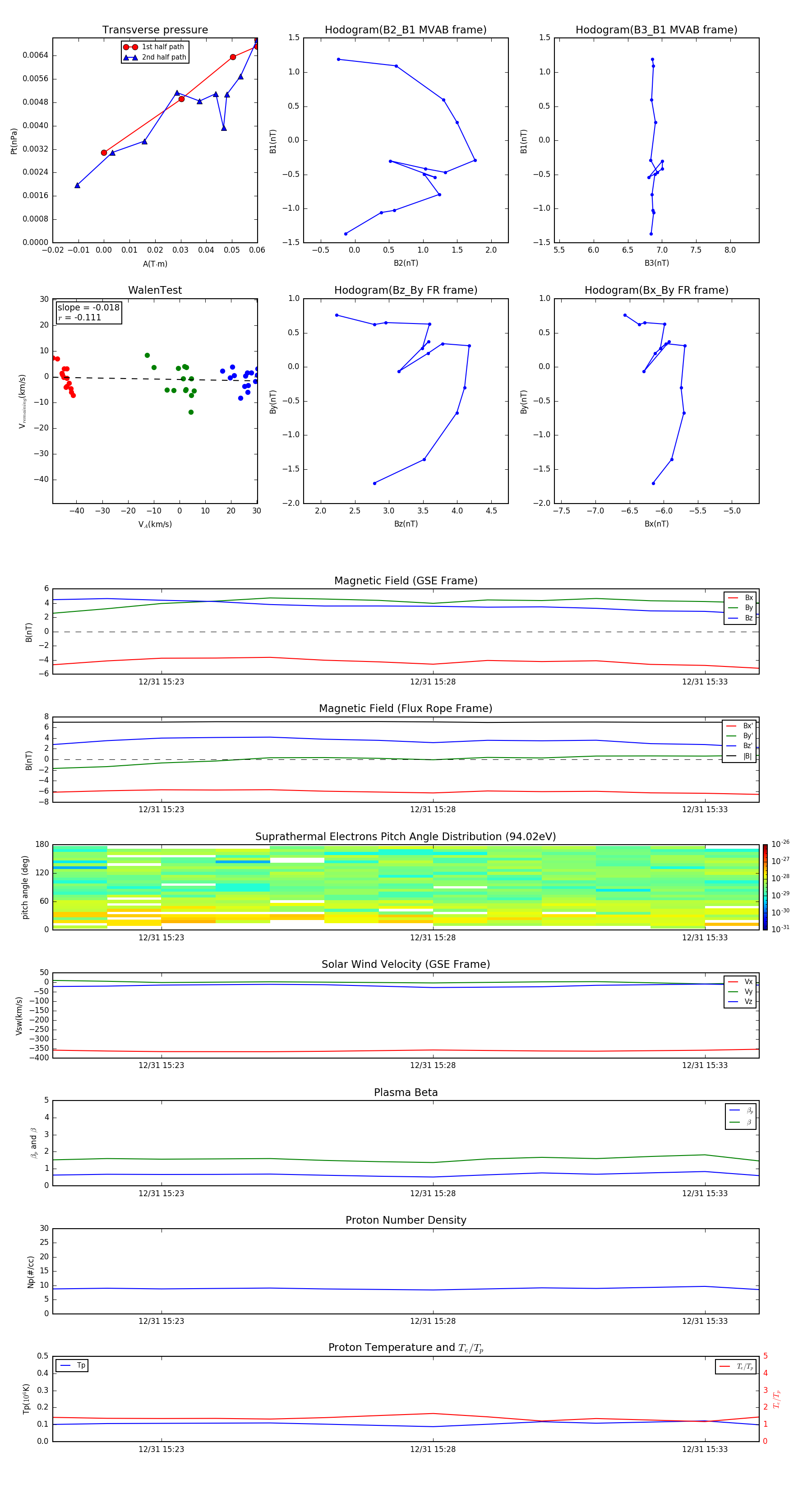
Task: Click the 'Vy' legend entry
Action: 740,992
